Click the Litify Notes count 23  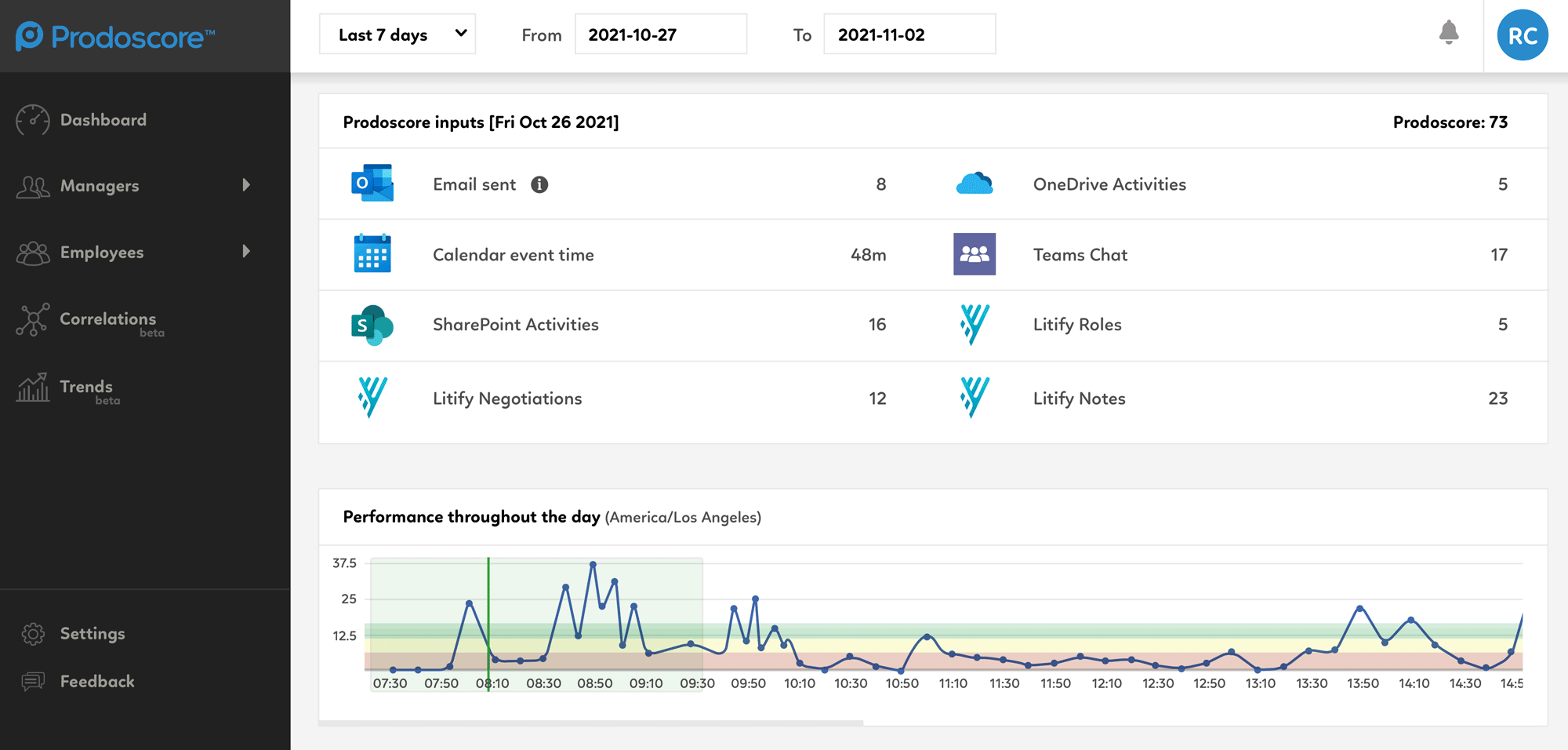1498,399
